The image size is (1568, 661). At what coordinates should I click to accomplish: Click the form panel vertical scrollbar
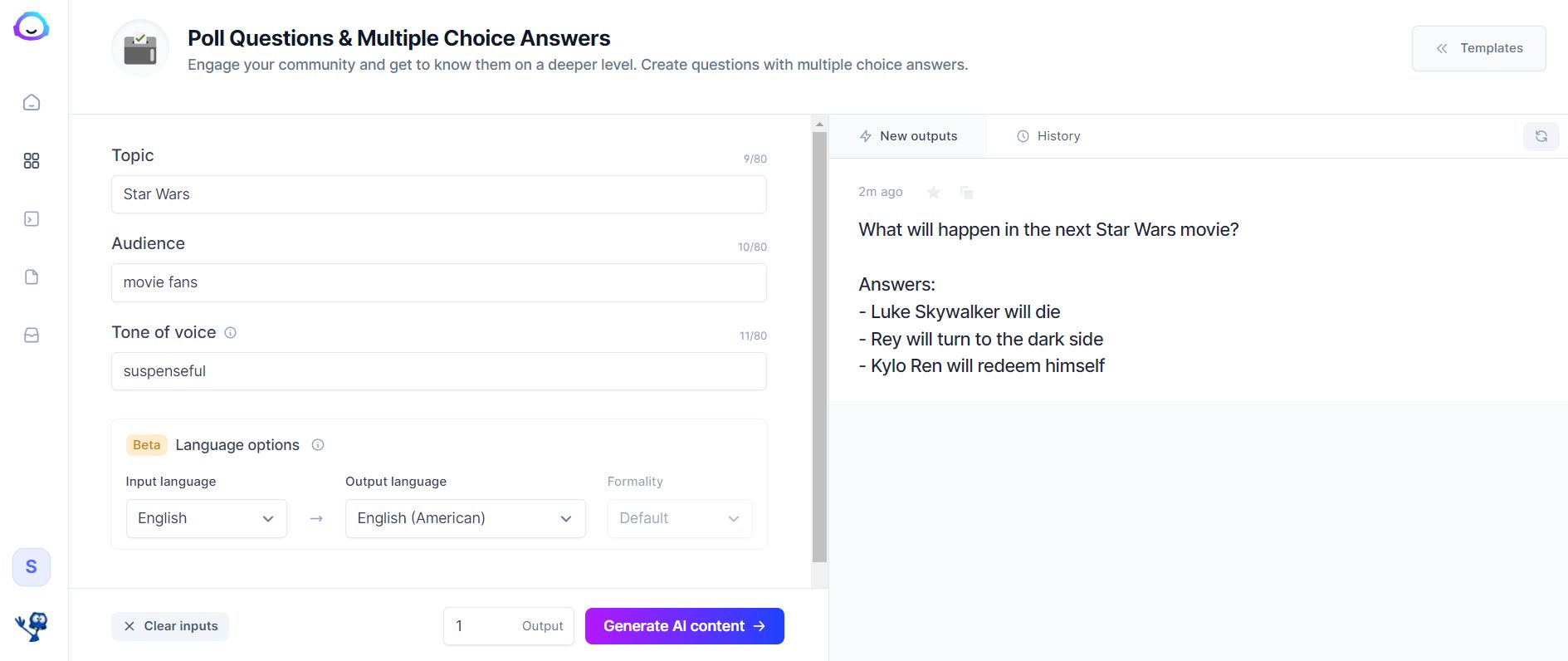[819, 347]
